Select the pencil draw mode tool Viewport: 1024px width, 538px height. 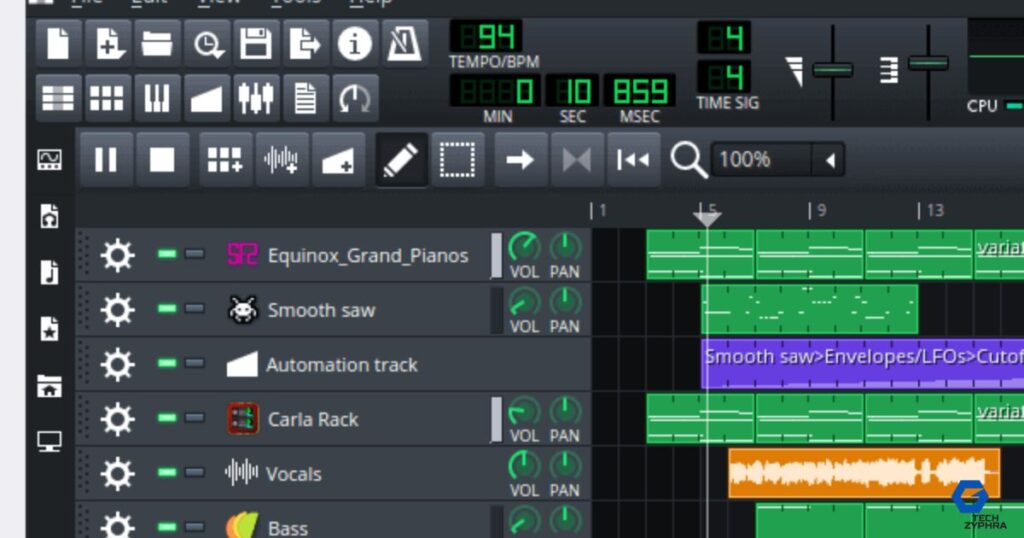pos(401,160)
